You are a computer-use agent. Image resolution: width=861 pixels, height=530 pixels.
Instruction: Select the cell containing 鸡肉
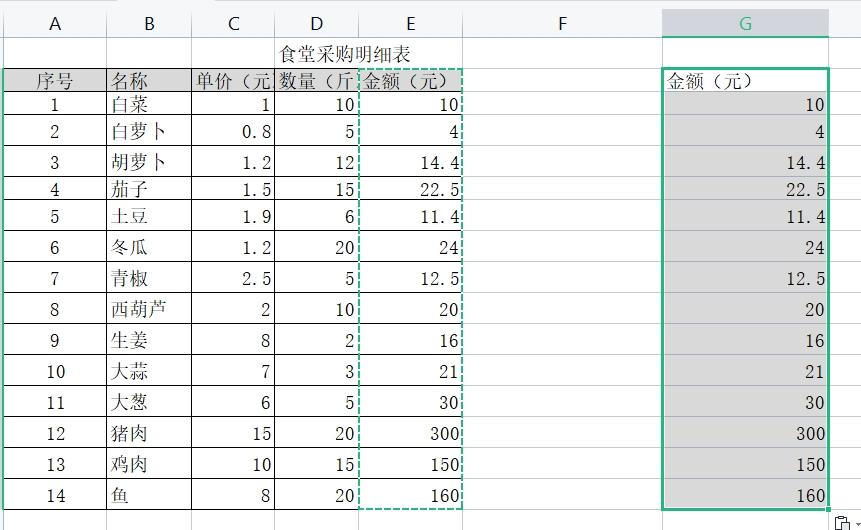(x=149, y=462)
